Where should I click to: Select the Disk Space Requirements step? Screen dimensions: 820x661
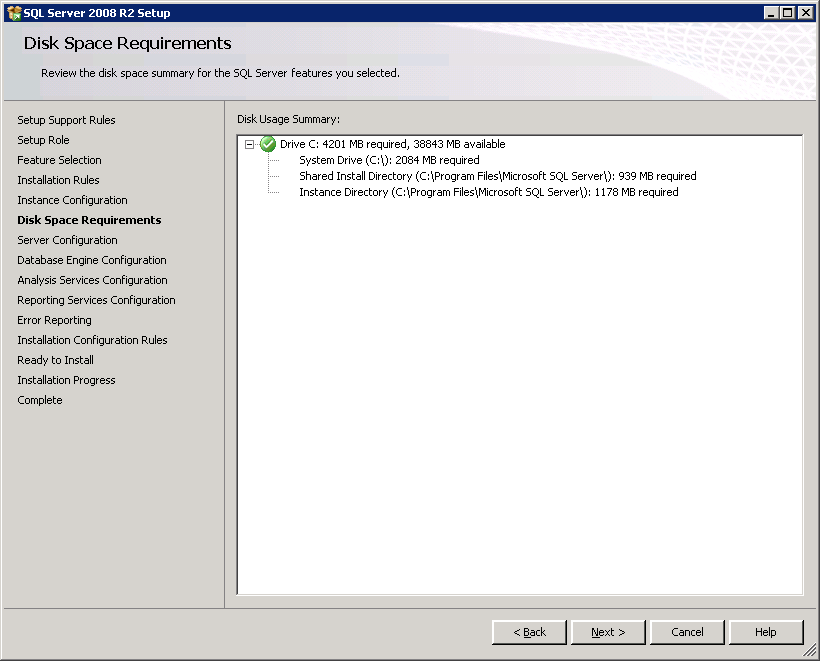coord(89,220)
